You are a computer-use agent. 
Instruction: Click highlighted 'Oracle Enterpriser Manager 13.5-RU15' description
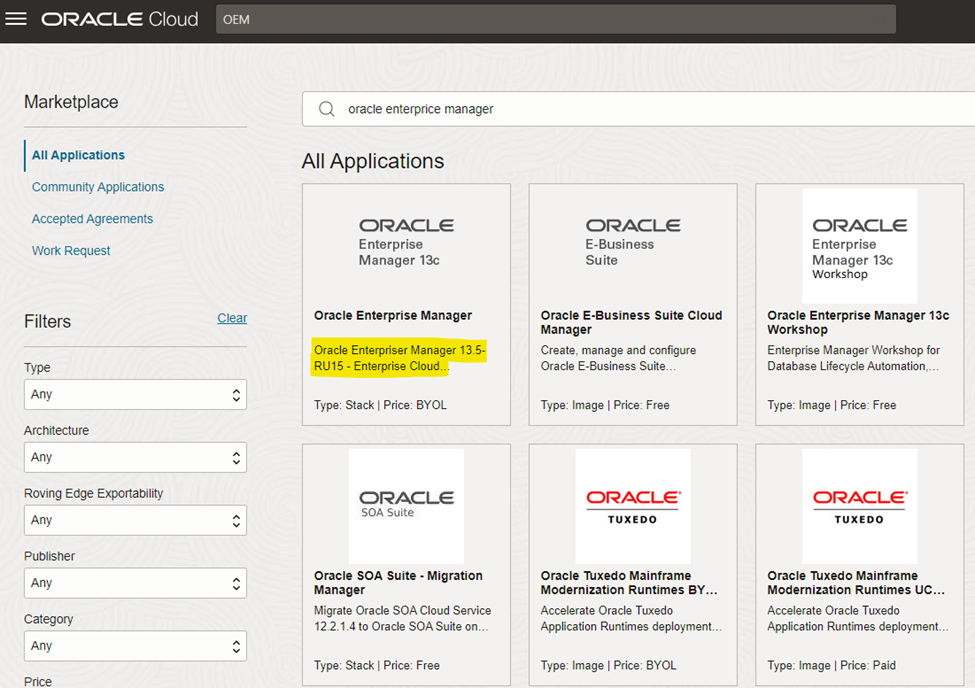pyautogui.click(x=399, y=358)
